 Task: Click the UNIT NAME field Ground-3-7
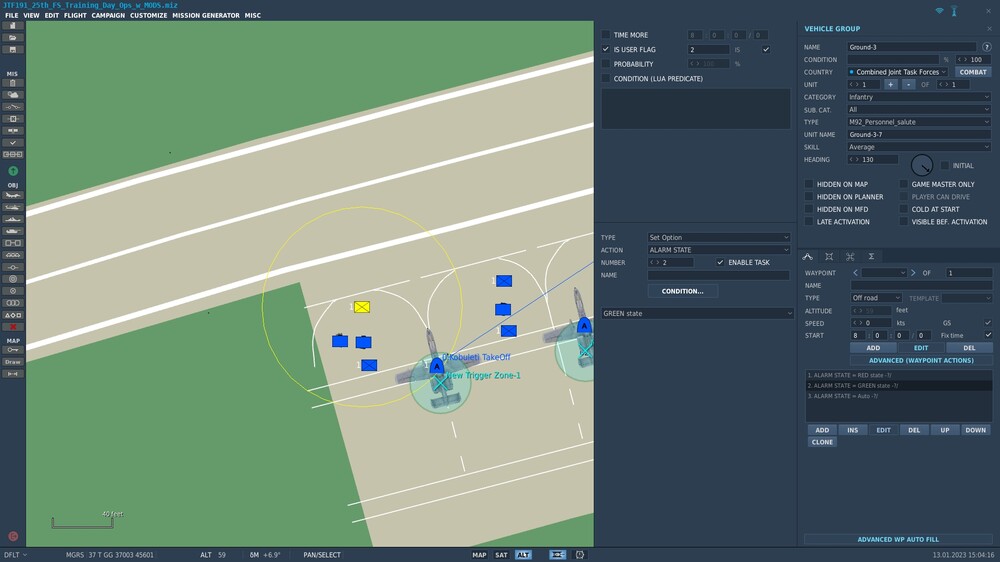919,135
